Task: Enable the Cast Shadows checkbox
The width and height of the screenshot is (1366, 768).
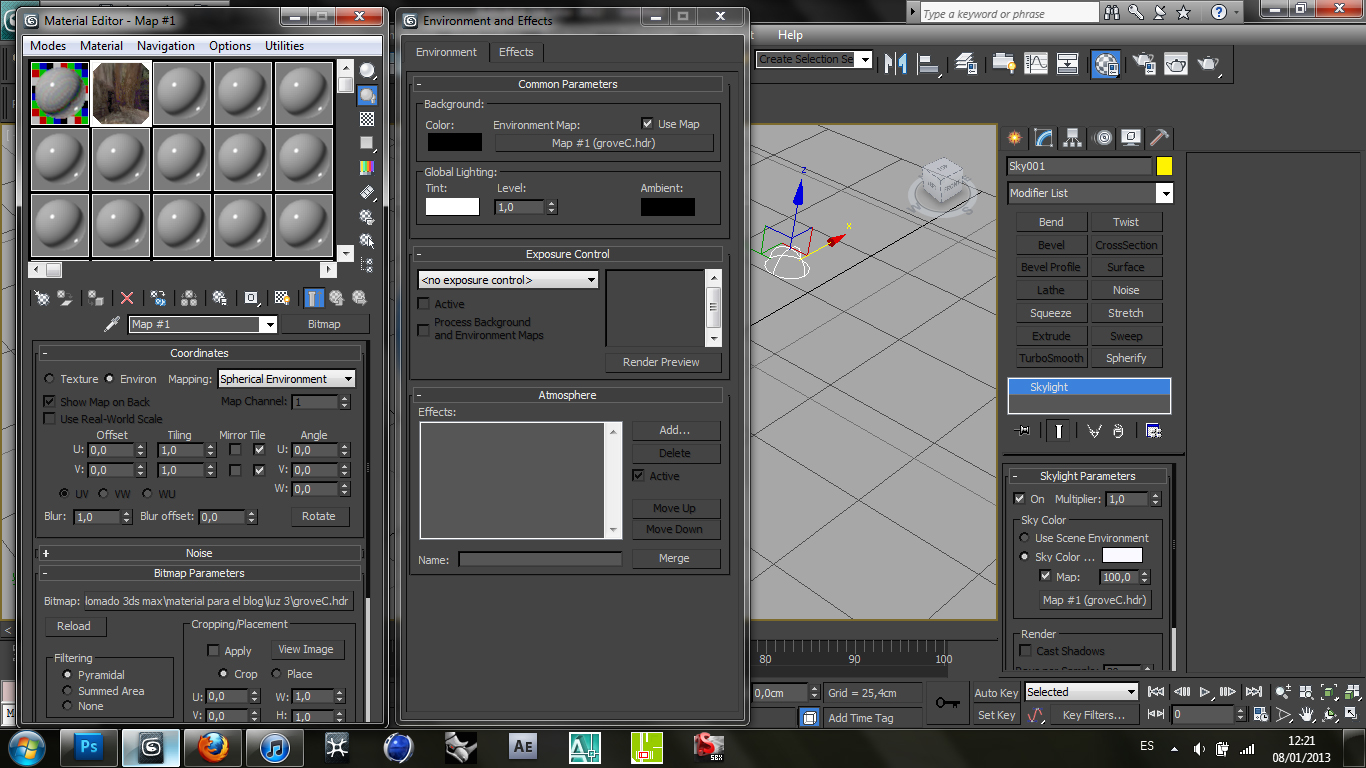Action: coord(1025,650)
